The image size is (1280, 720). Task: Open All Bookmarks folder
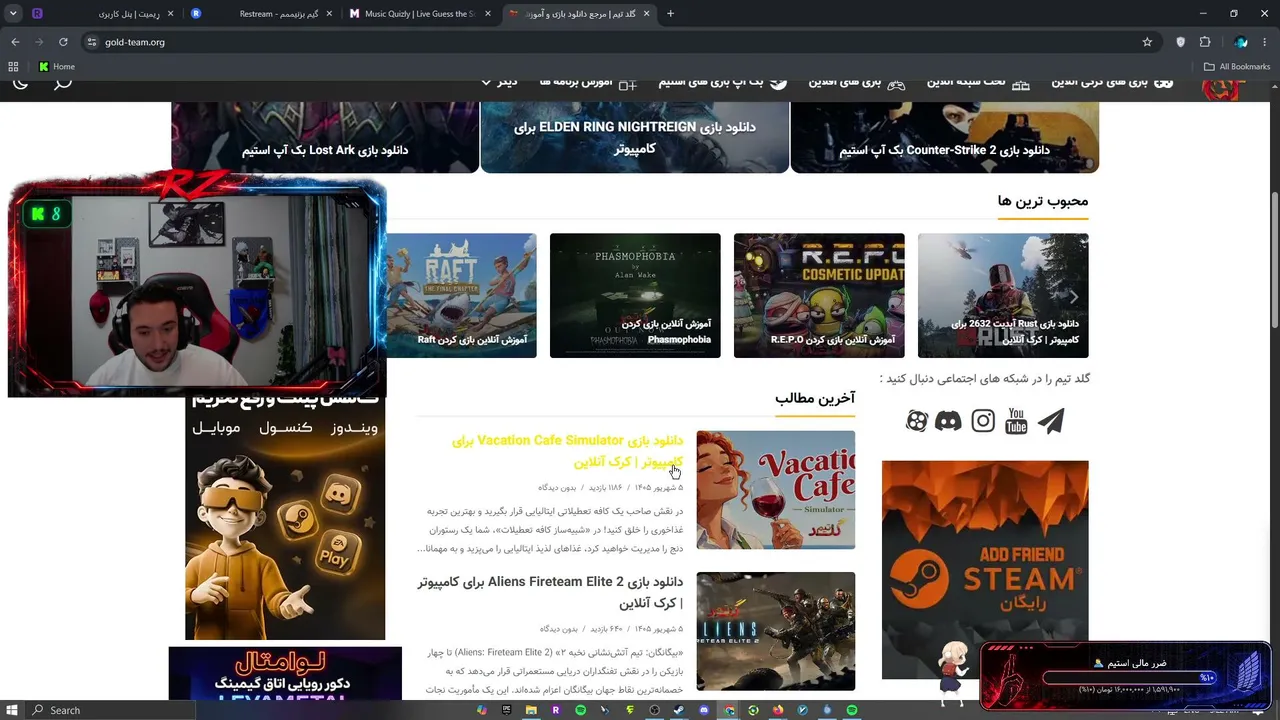tap(1237, 67)
